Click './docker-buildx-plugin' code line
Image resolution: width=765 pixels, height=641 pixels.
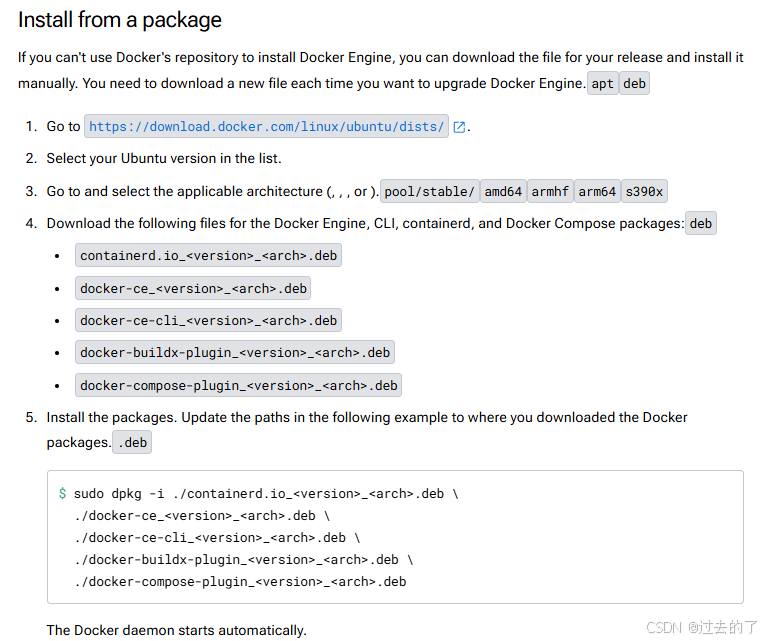pos(244,560)
